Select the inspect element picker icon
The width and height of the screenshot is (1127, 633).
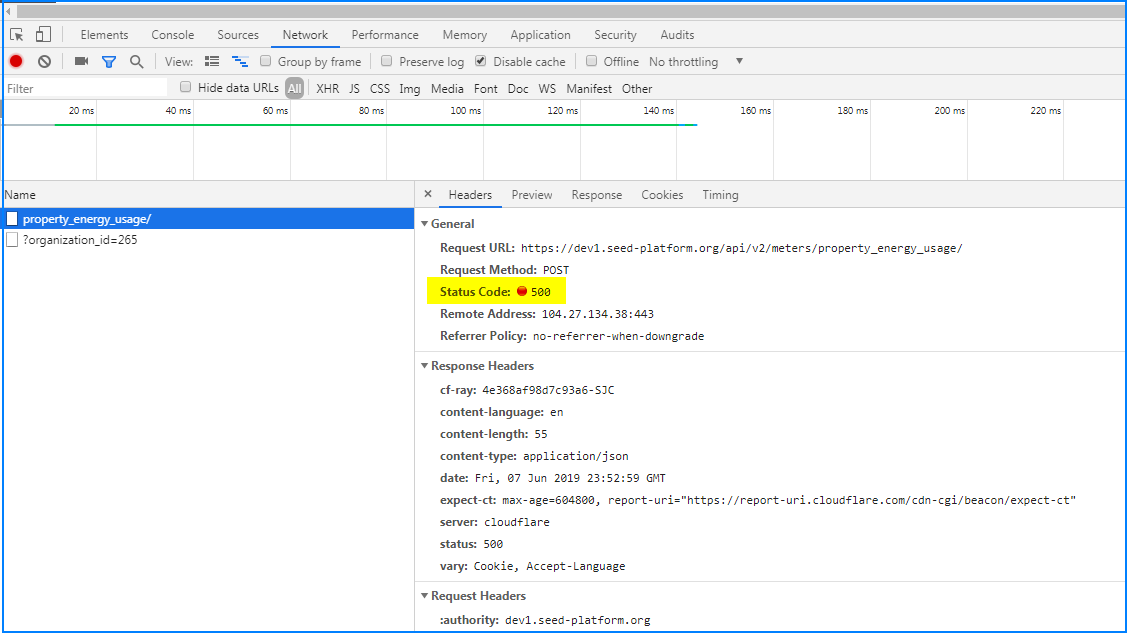[17, 34]
